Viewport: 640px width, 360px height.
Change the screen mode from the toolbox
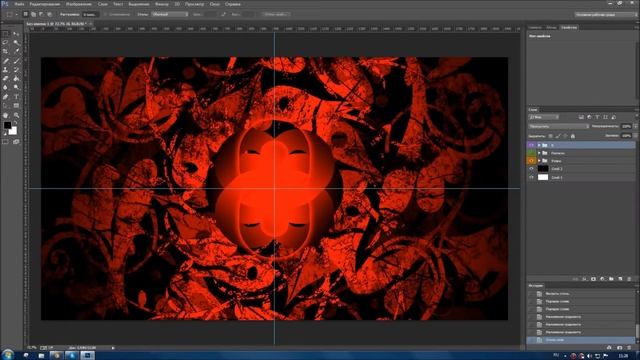[x=16, y=142]
